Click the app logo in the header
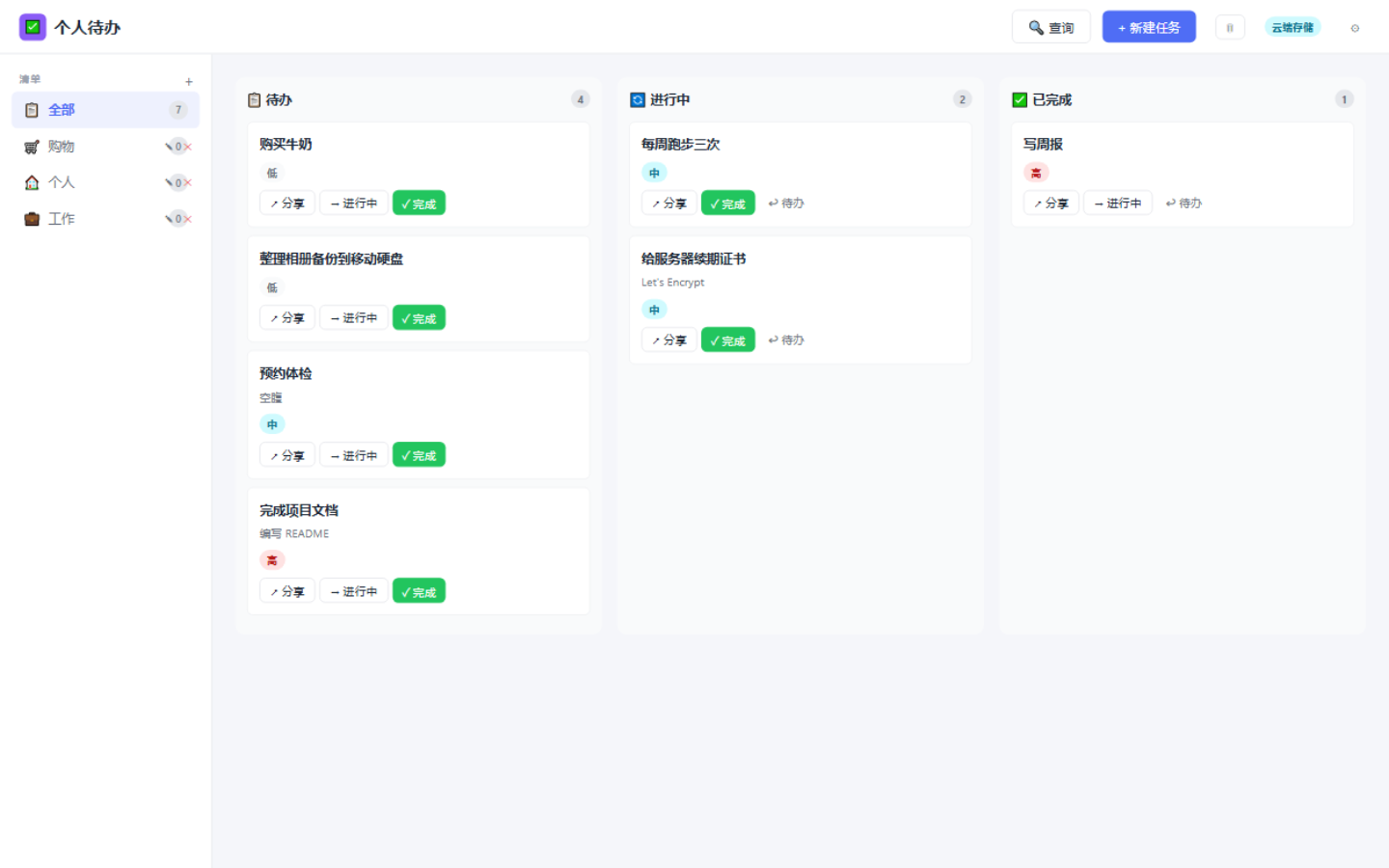1389x868 pixels. (x=33, y=27)
